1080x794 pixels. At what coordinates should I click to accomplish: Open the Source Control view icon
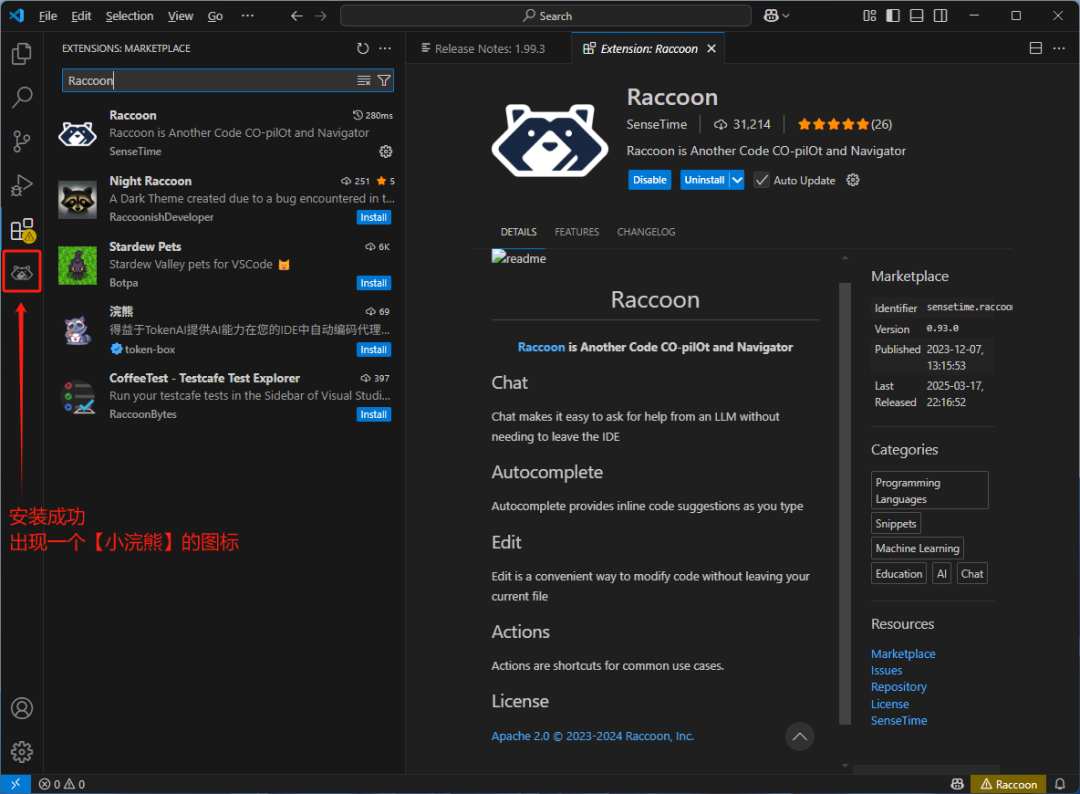coord(22,141)
